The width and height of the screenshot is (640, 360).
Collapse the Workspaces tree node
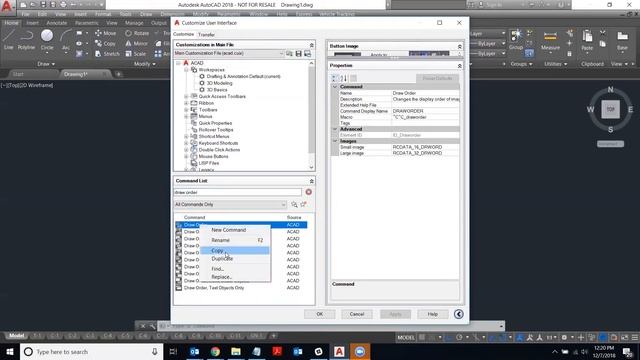pyautogui.click(x=186, y=70)
